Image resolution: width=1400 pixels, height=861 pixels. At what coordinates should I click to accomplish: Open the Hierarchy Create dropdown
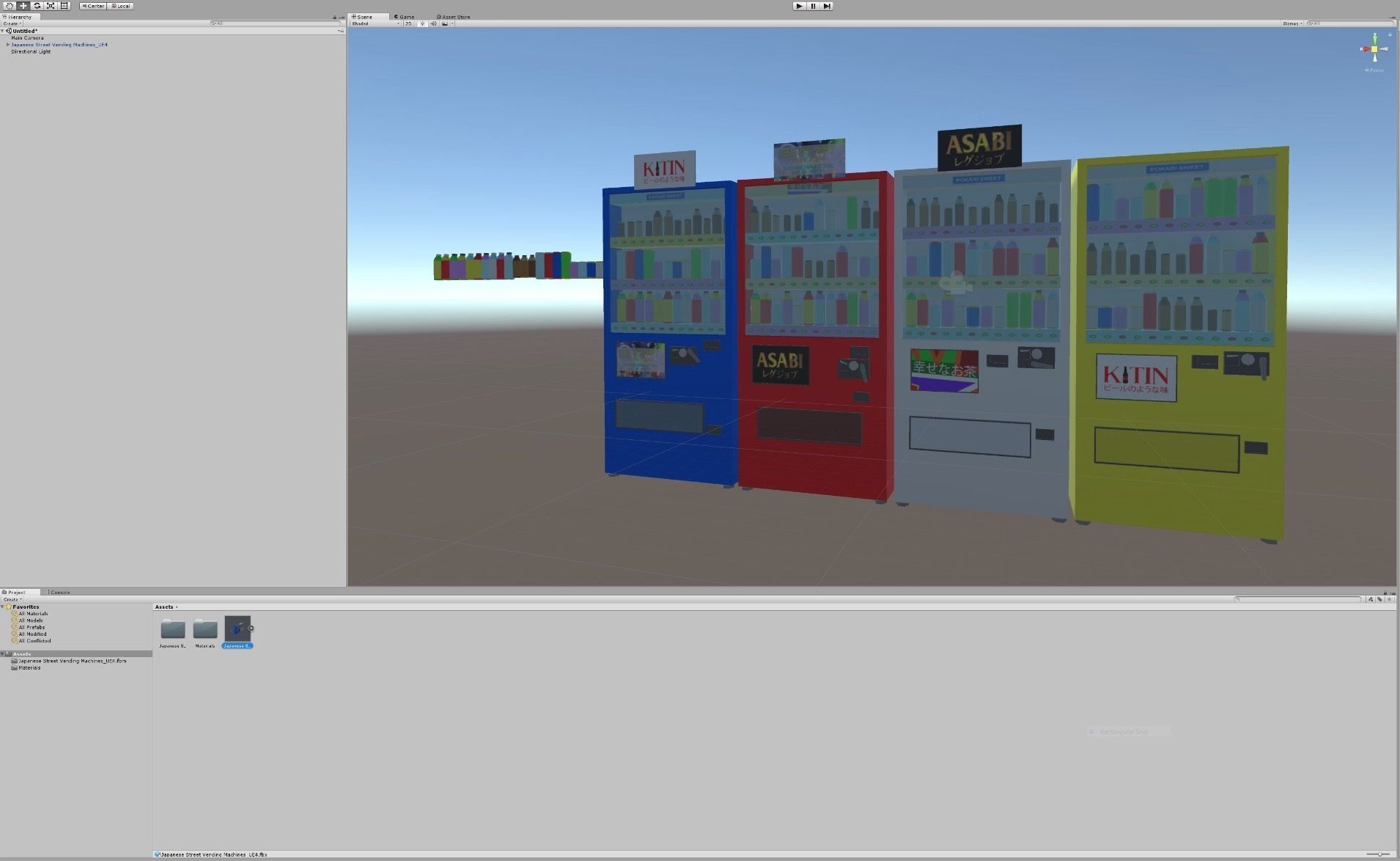click(12, 23)
